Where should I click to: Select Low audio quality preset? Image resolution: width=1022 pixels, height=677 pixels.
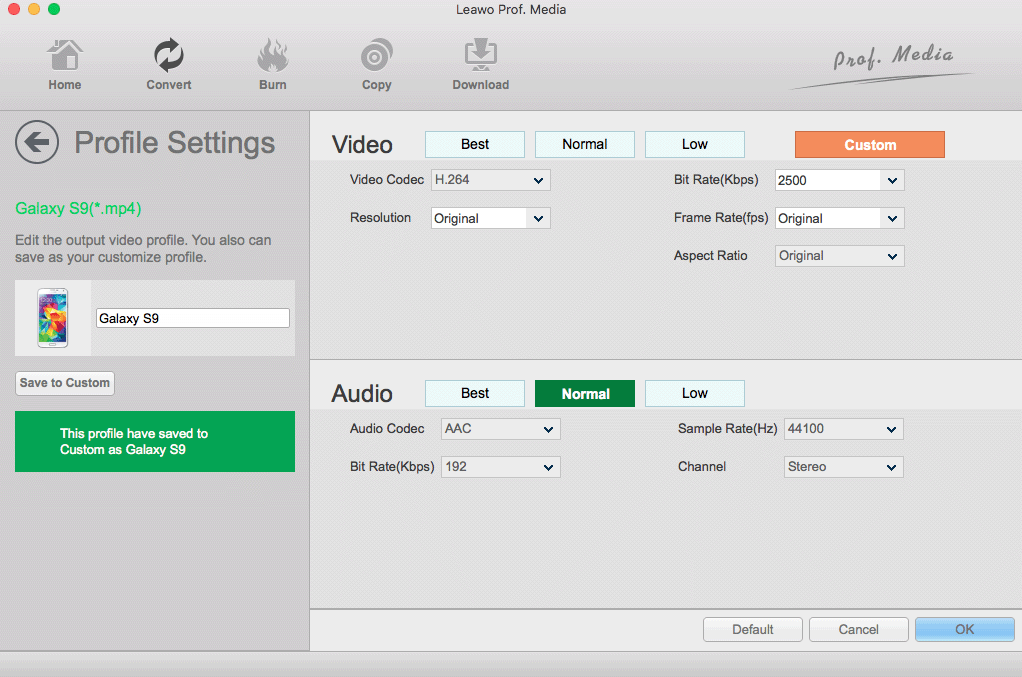[x=695, y=394]
